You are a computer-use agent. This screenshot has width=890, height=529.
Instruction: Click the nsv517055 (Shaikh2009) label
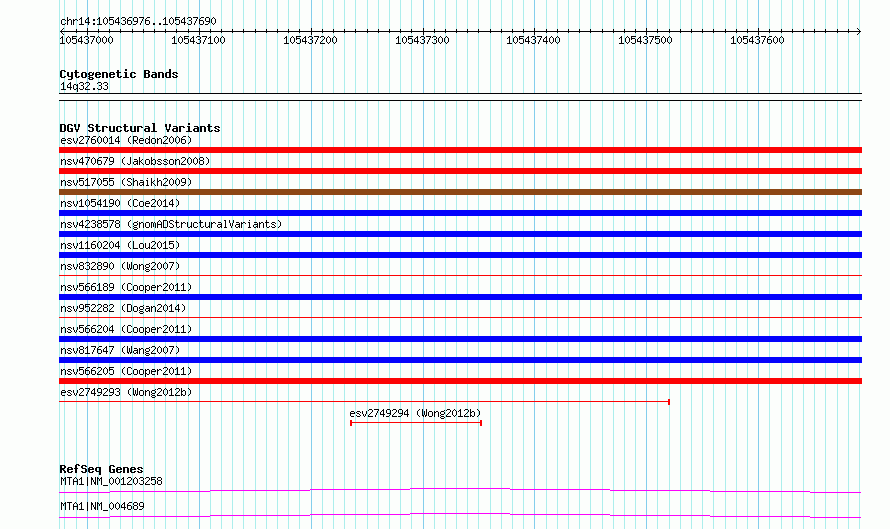[126, 182]
